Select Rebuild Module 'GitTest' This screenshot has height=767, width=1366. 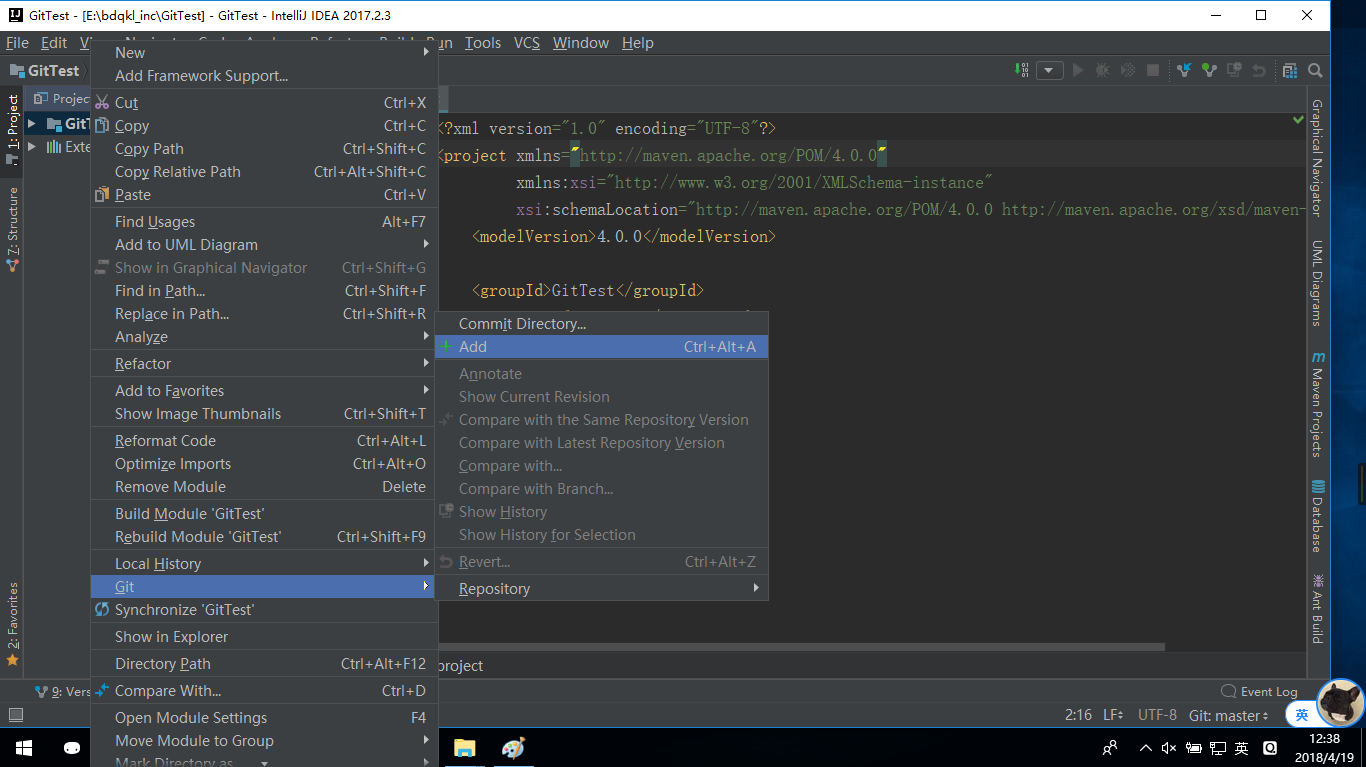(264, 536)
